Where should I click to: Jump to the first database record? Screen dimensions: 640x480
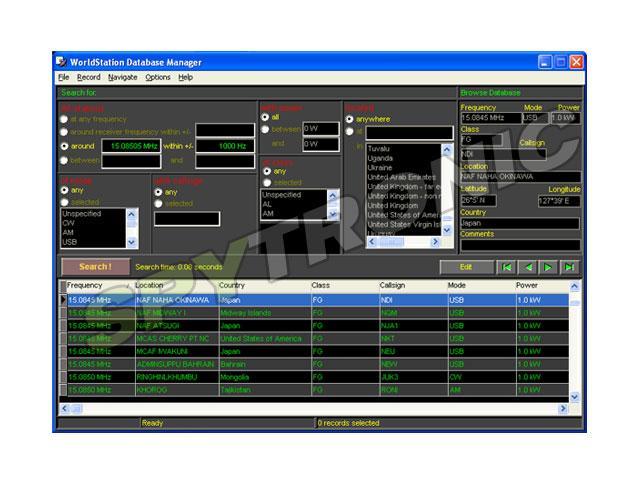(508, 267)
